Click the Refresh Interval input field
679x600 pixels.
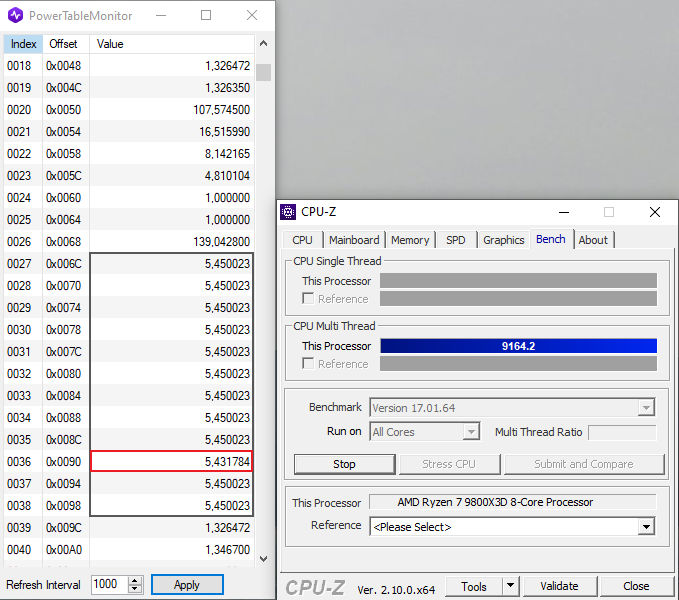tap(110, 584)
